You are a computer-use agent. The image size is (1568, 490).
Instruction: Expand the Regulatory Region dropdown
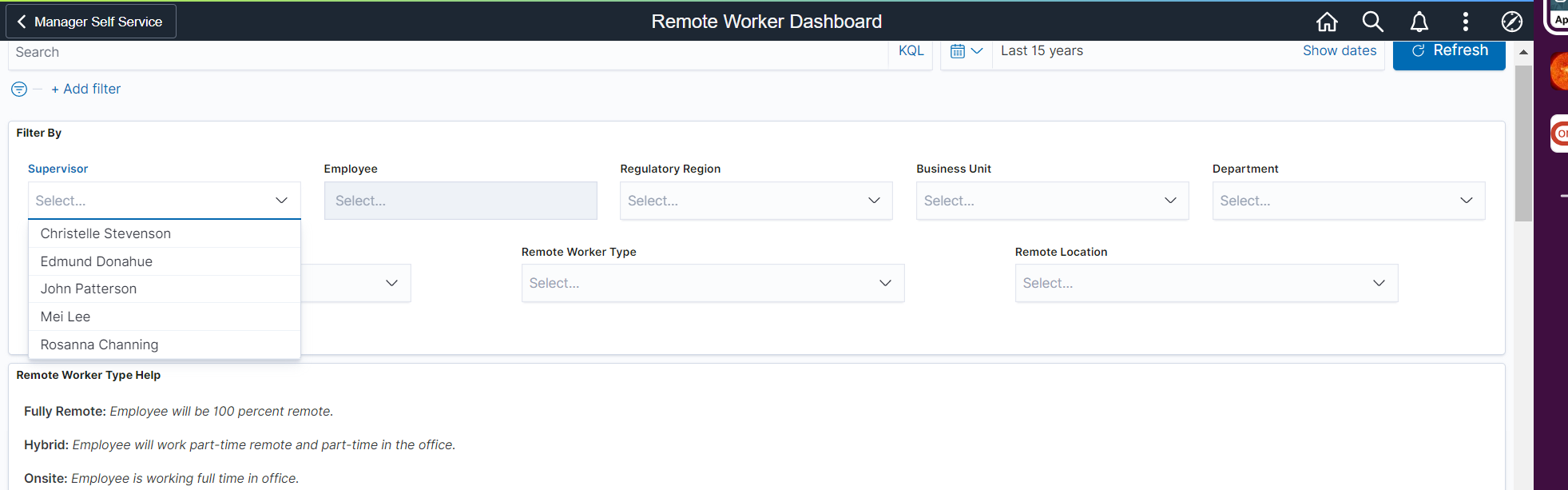tap(756, 201)
